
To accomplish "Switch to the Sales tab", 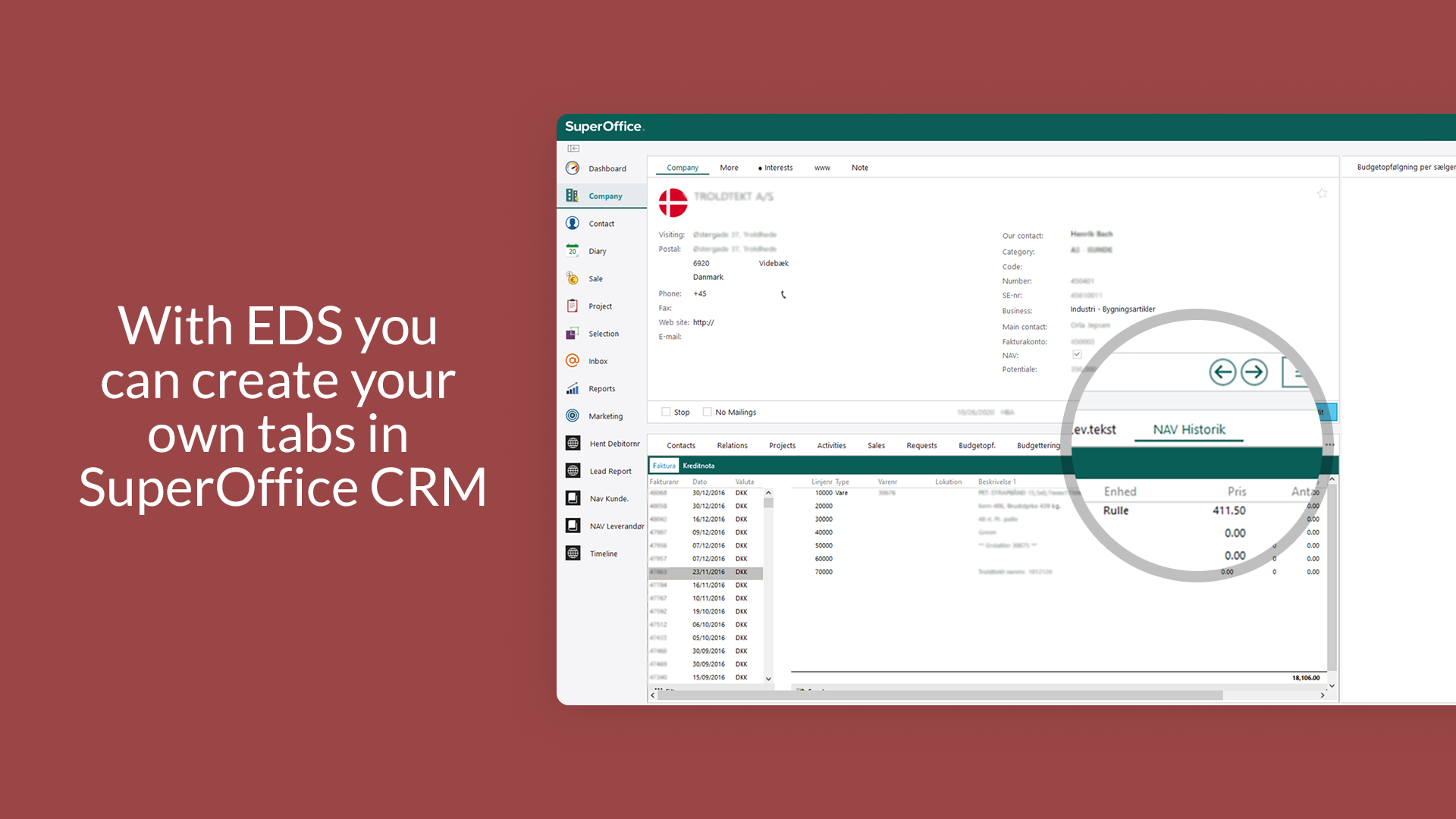I will click(x=876, y=445).
